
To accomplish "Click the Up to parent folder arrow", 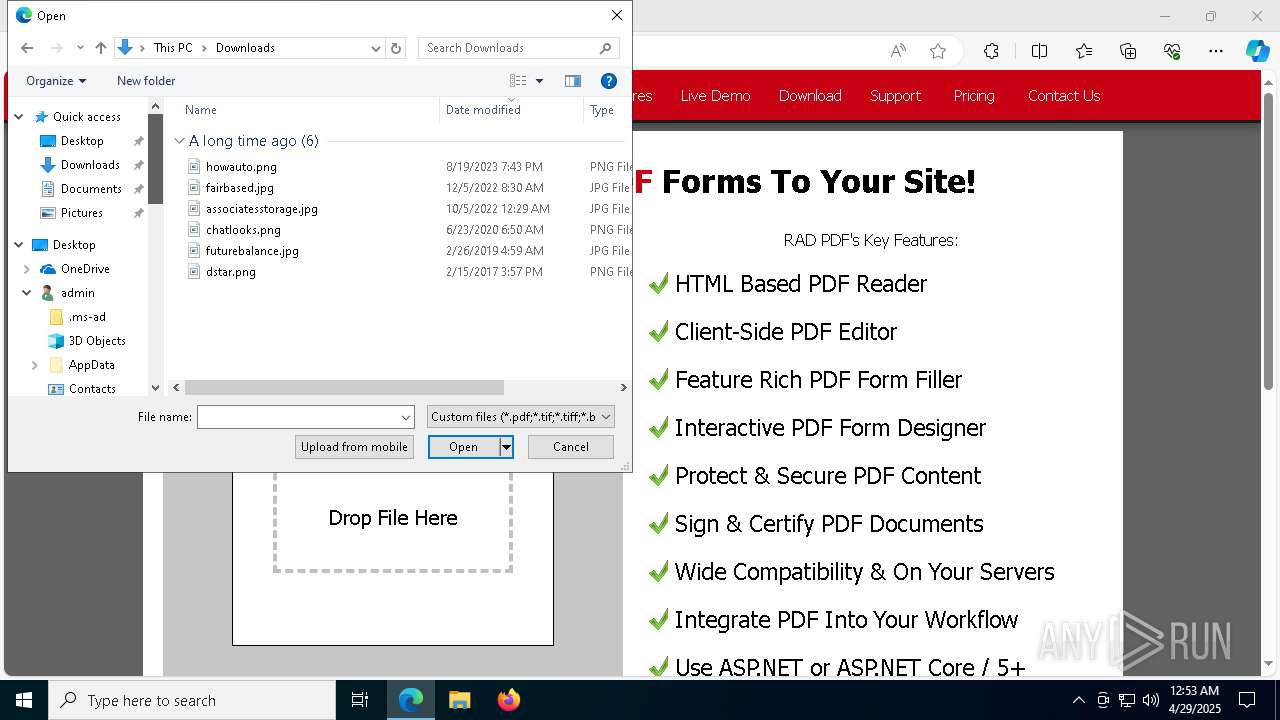I will click(100, 48).
